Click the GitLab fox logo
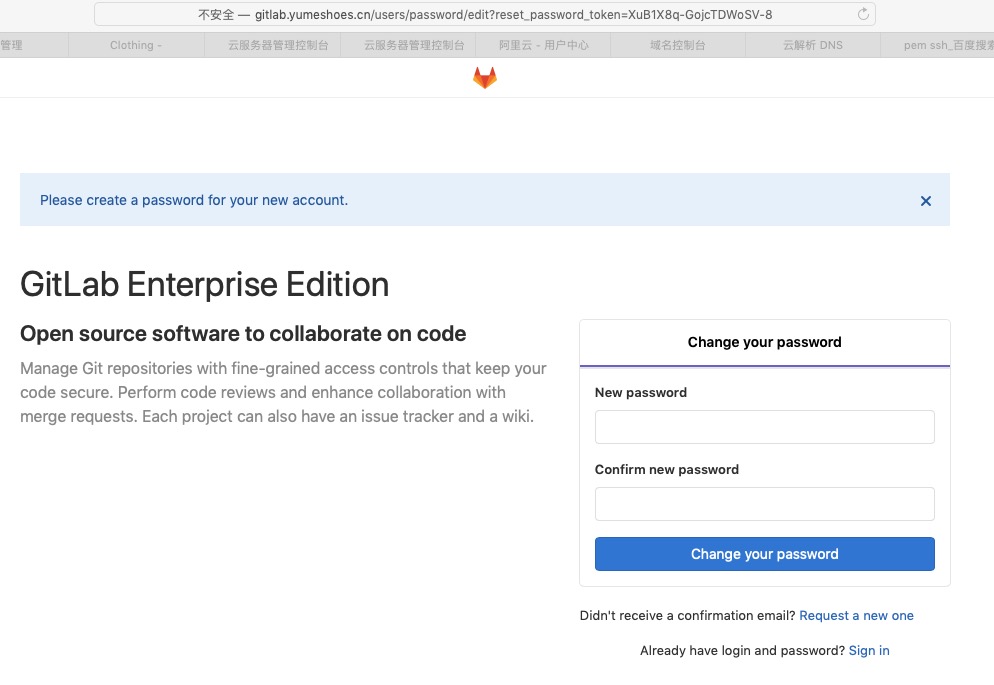This screenshot has height=685, width=994. [485, 78]
